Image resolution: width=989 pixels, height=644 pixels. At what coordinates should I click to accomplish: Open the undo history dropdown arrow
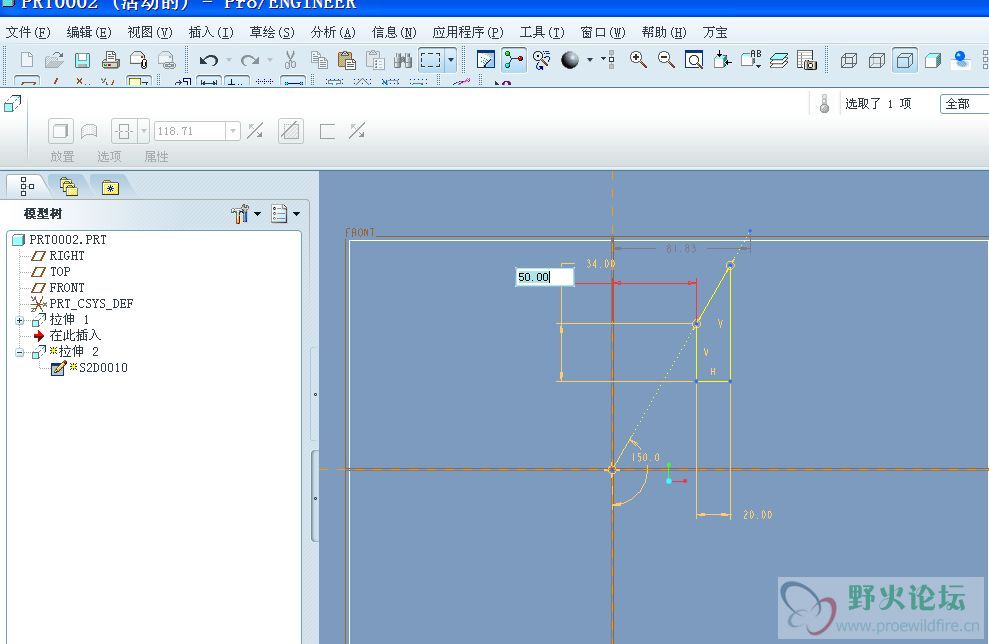point(228,60)
